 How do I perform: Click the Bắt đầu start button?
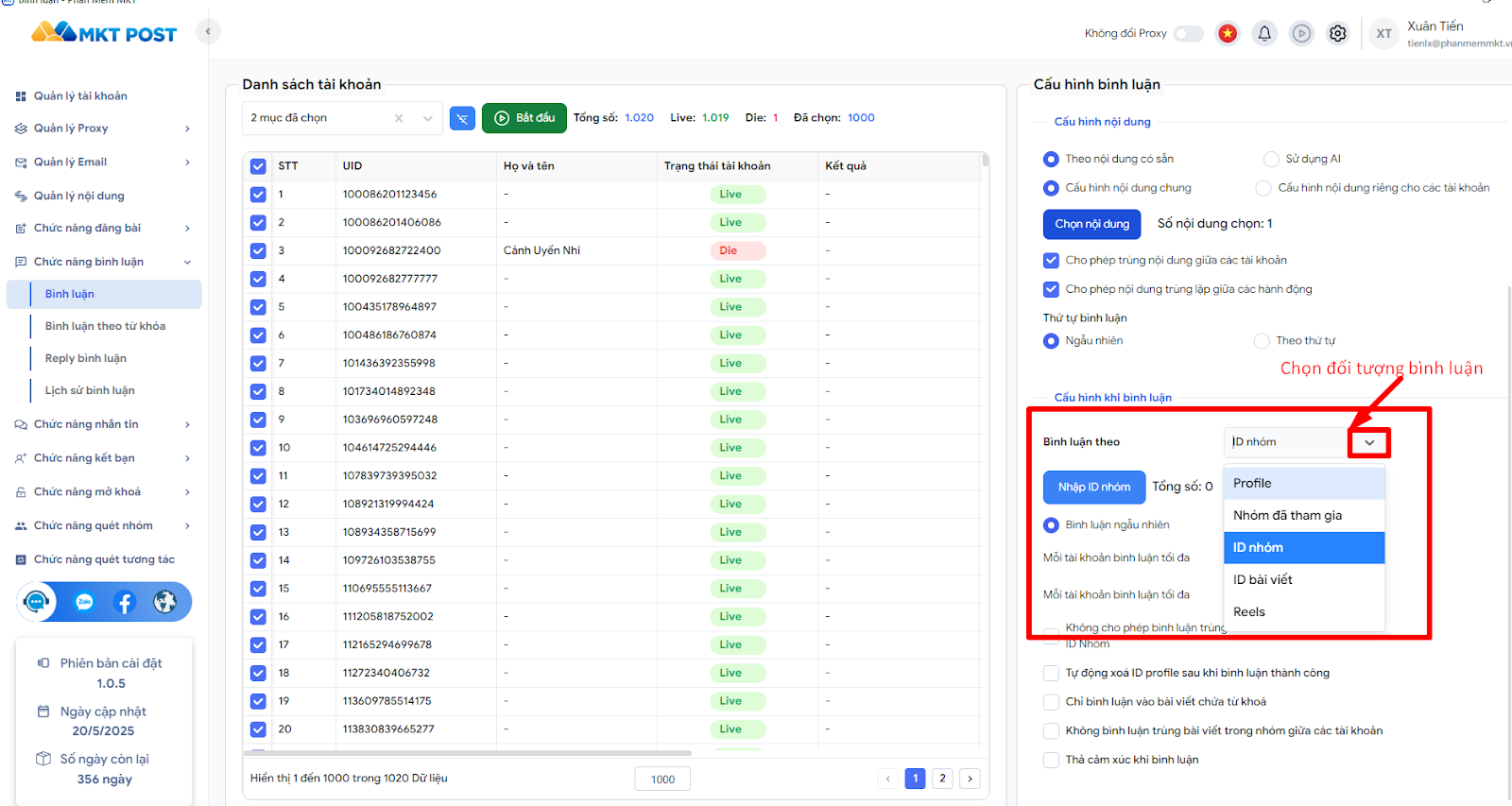(524, 118)
